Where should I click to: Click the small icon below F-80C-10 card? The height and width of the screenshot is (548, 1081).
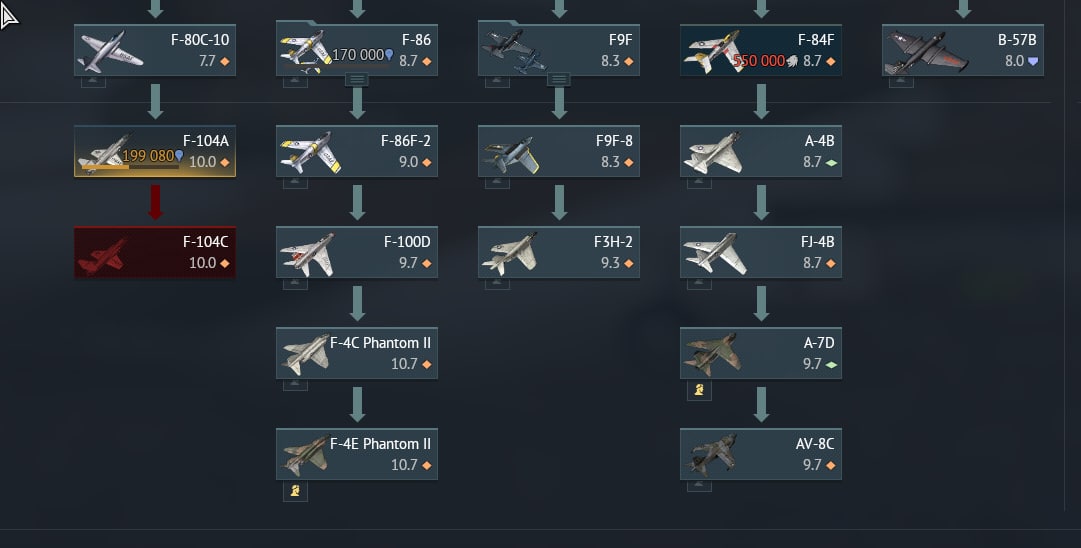pyautogui.click(x=93, y=82)
